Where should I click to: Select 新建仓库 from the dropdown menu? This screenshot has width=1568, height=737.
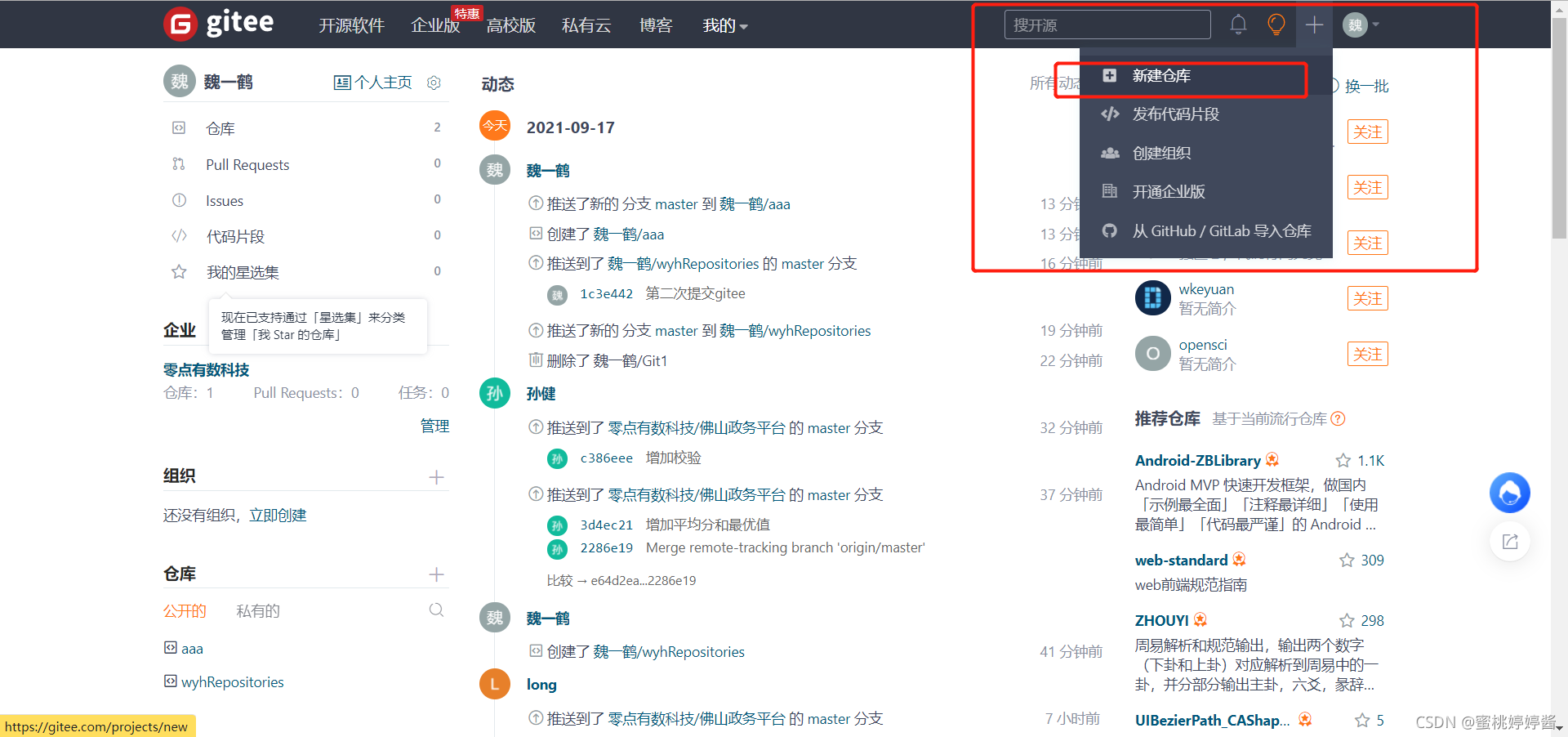pos(1206,76)
